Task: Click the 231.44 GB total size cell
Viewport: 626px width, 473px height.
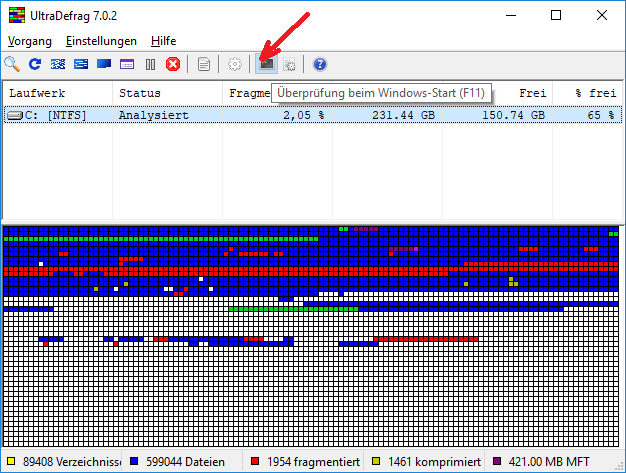Action: pos(403,115)
